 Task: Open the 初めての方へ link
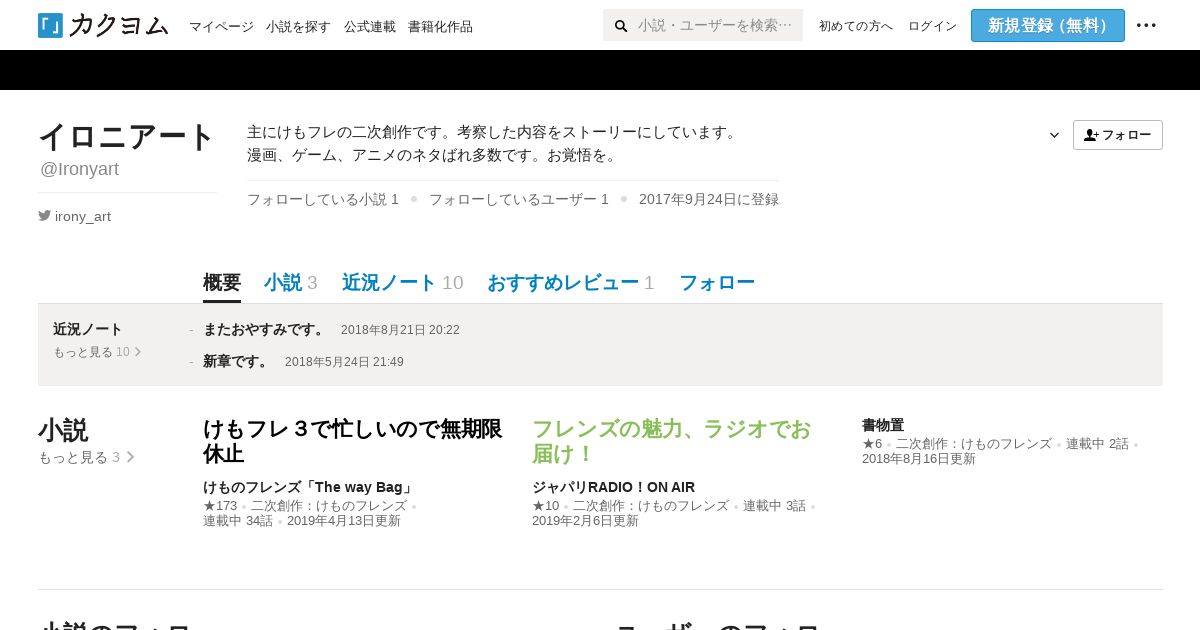click(855, 26)
